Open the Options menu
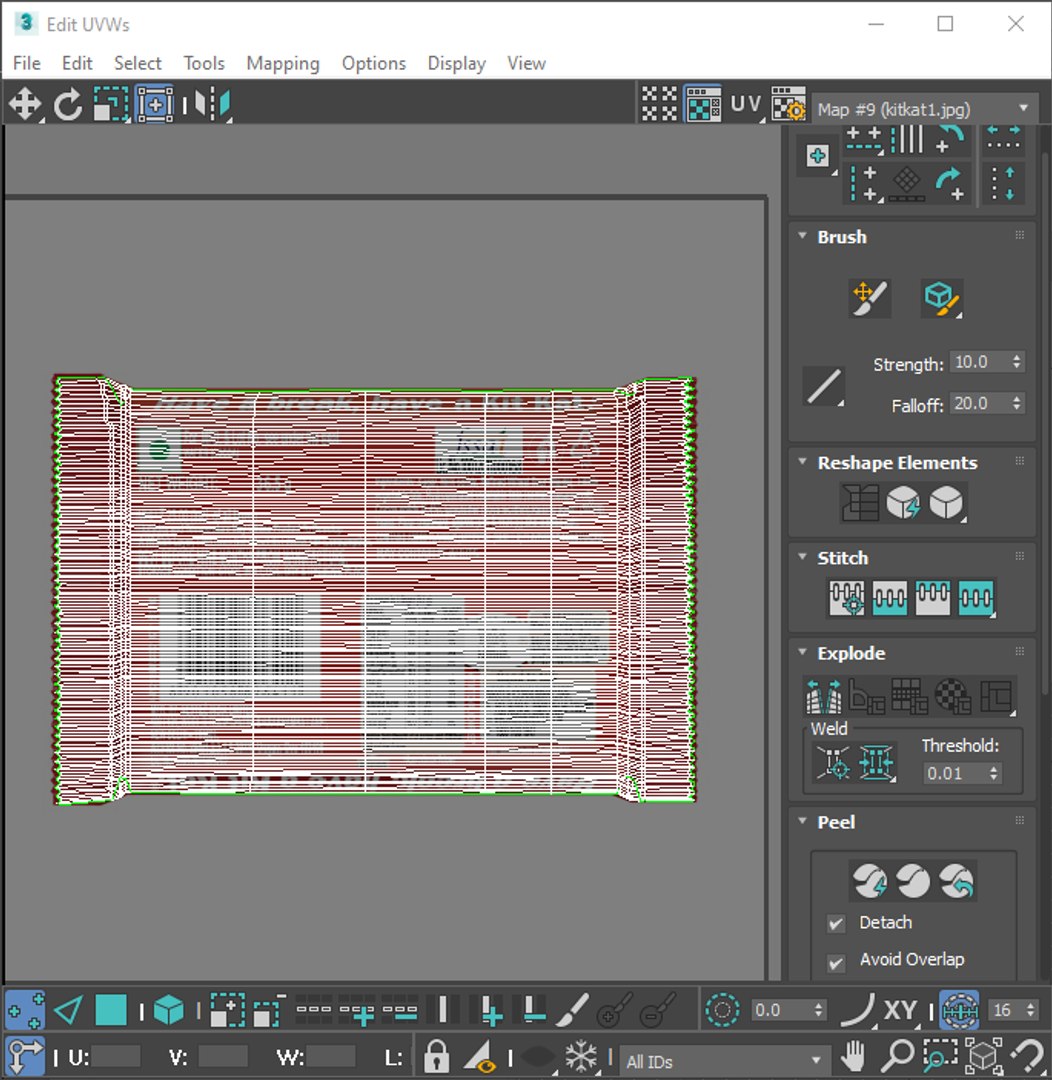 (x=373, y=63)
